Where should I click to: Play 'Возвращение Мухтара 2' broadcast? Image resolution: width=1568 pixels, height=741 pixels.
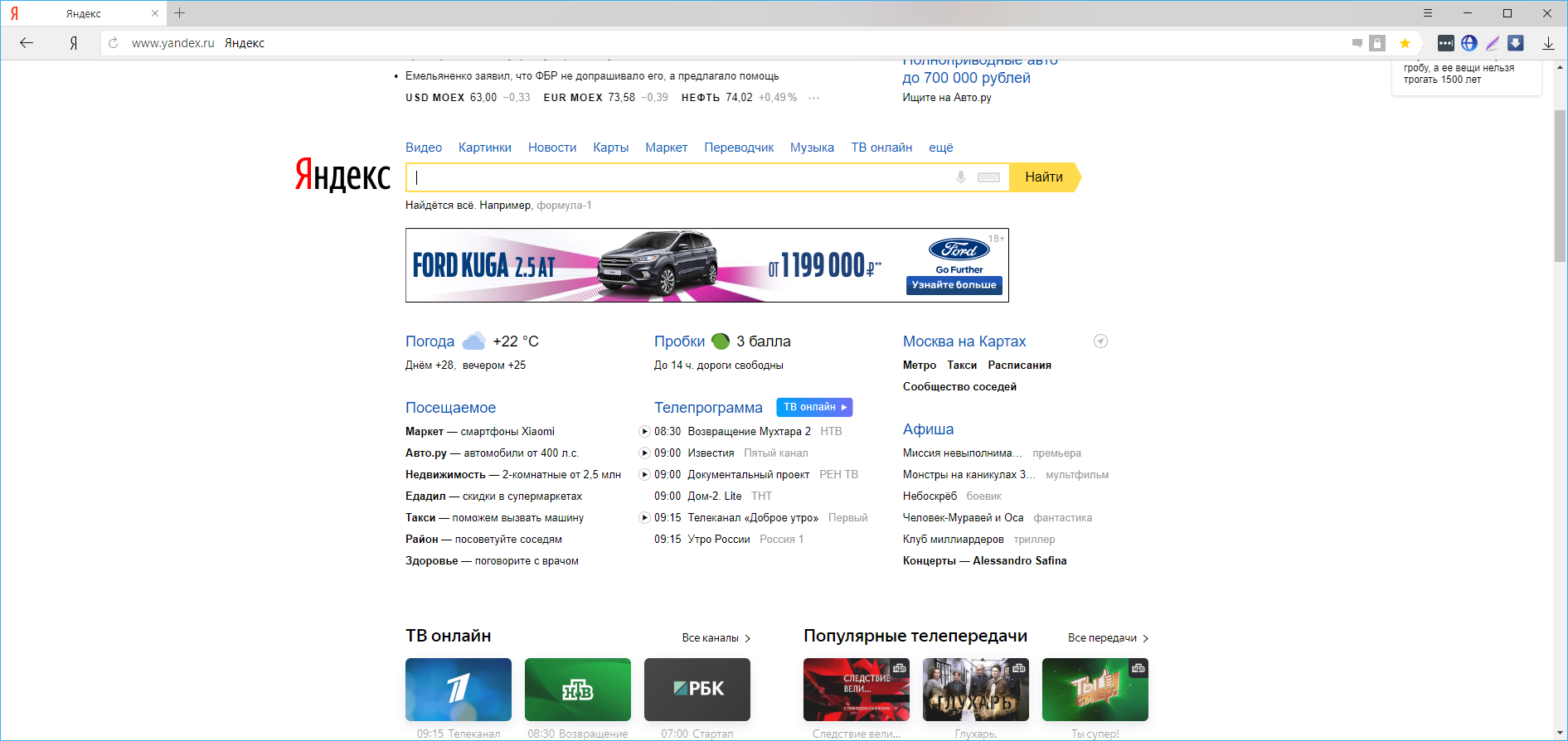coord(644,432)
